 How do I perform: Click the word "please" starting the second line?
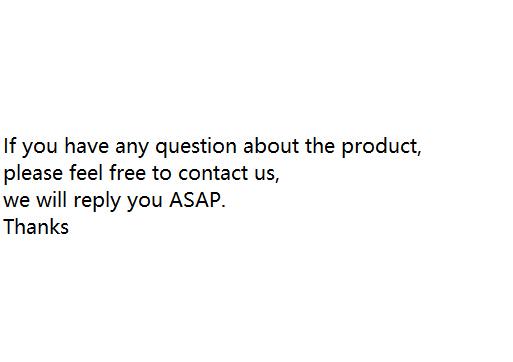[33, 174]
